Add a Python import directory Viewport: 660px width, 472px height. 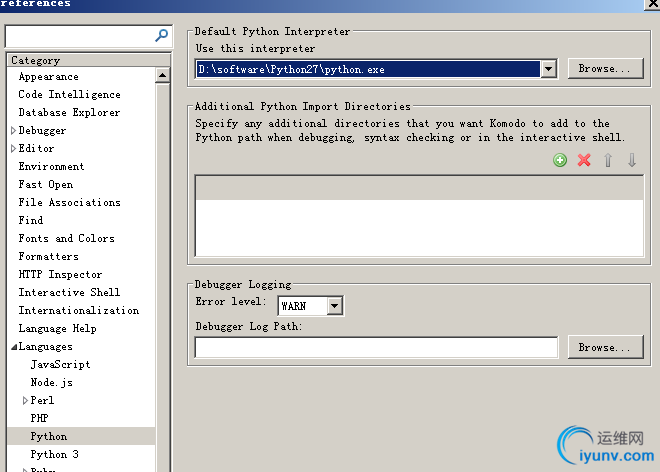click(560, 160)
